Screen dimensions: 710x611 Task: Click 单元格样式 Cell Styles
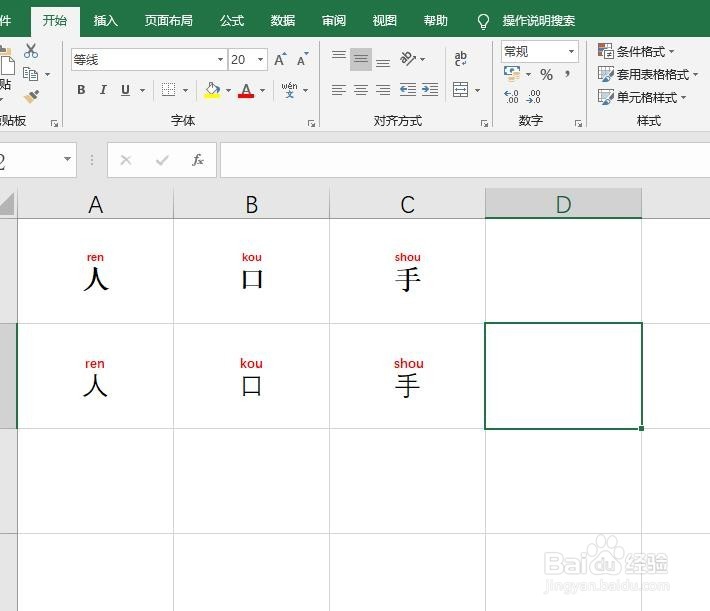coord(642,97)
